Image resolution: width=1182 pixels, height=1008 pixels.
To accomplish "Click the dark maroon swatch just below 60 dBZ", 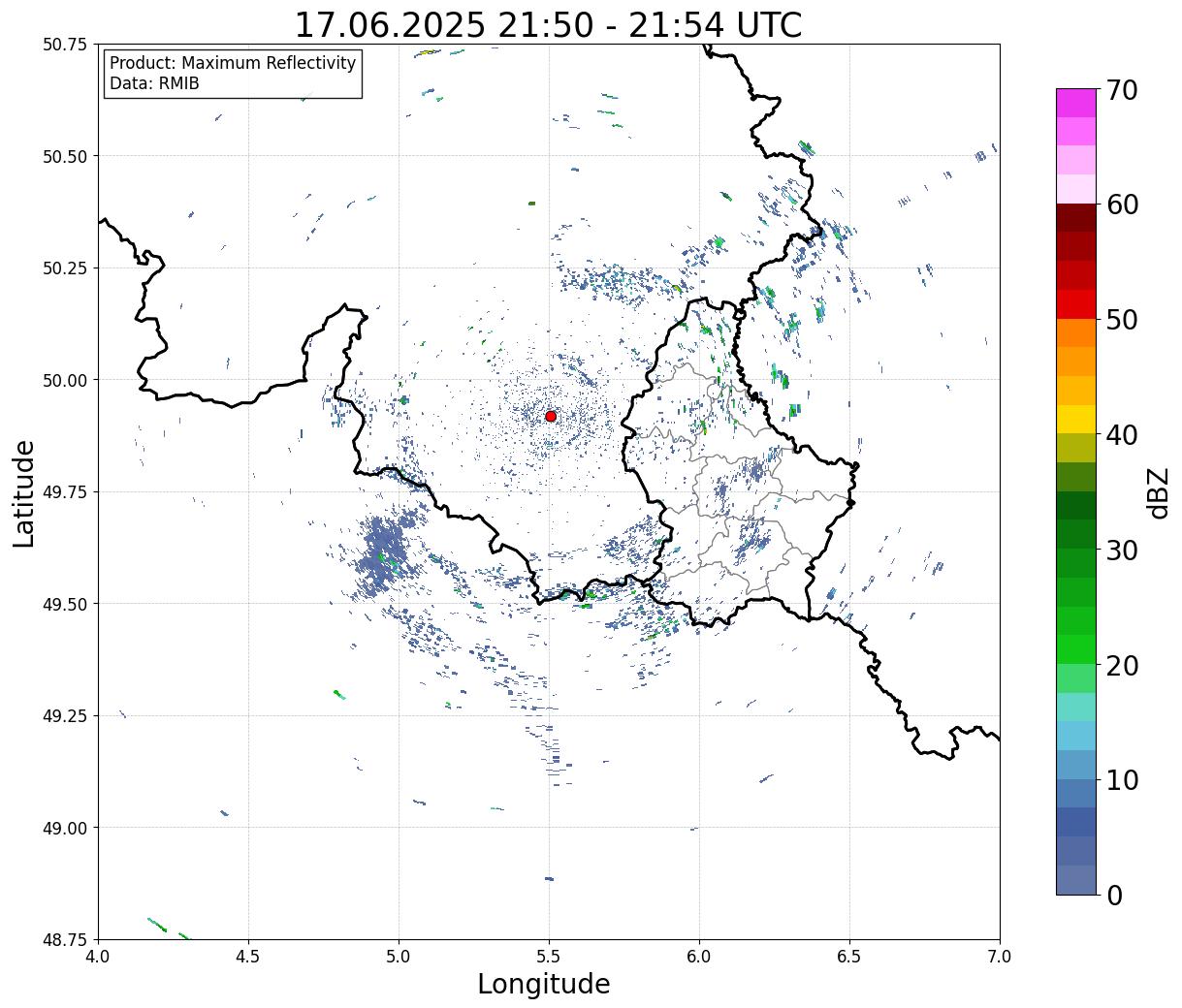I will coord(1076,218).
